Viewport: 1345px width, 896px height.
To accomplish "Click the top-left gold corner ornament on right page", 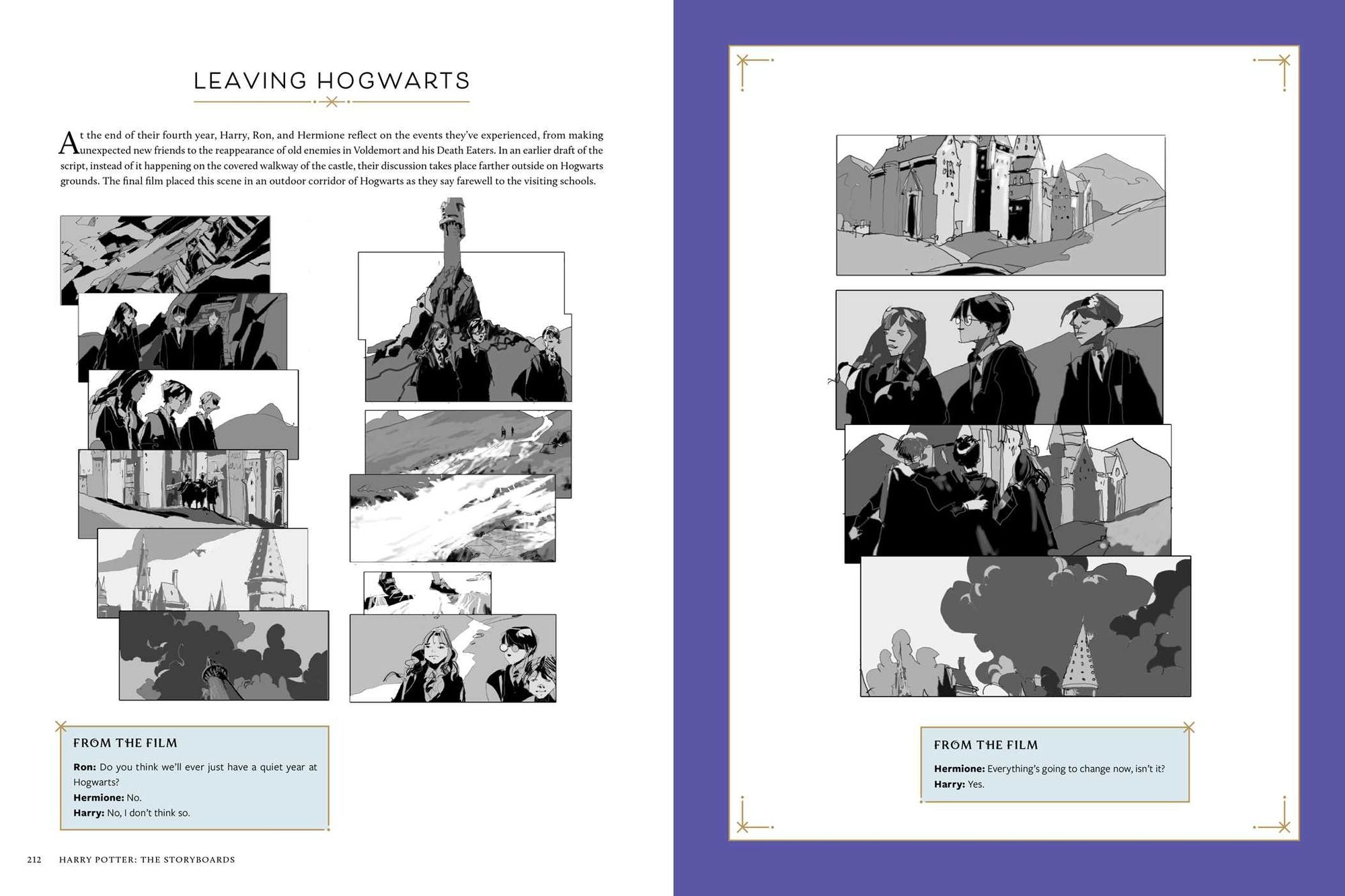I will coord(743,61).
